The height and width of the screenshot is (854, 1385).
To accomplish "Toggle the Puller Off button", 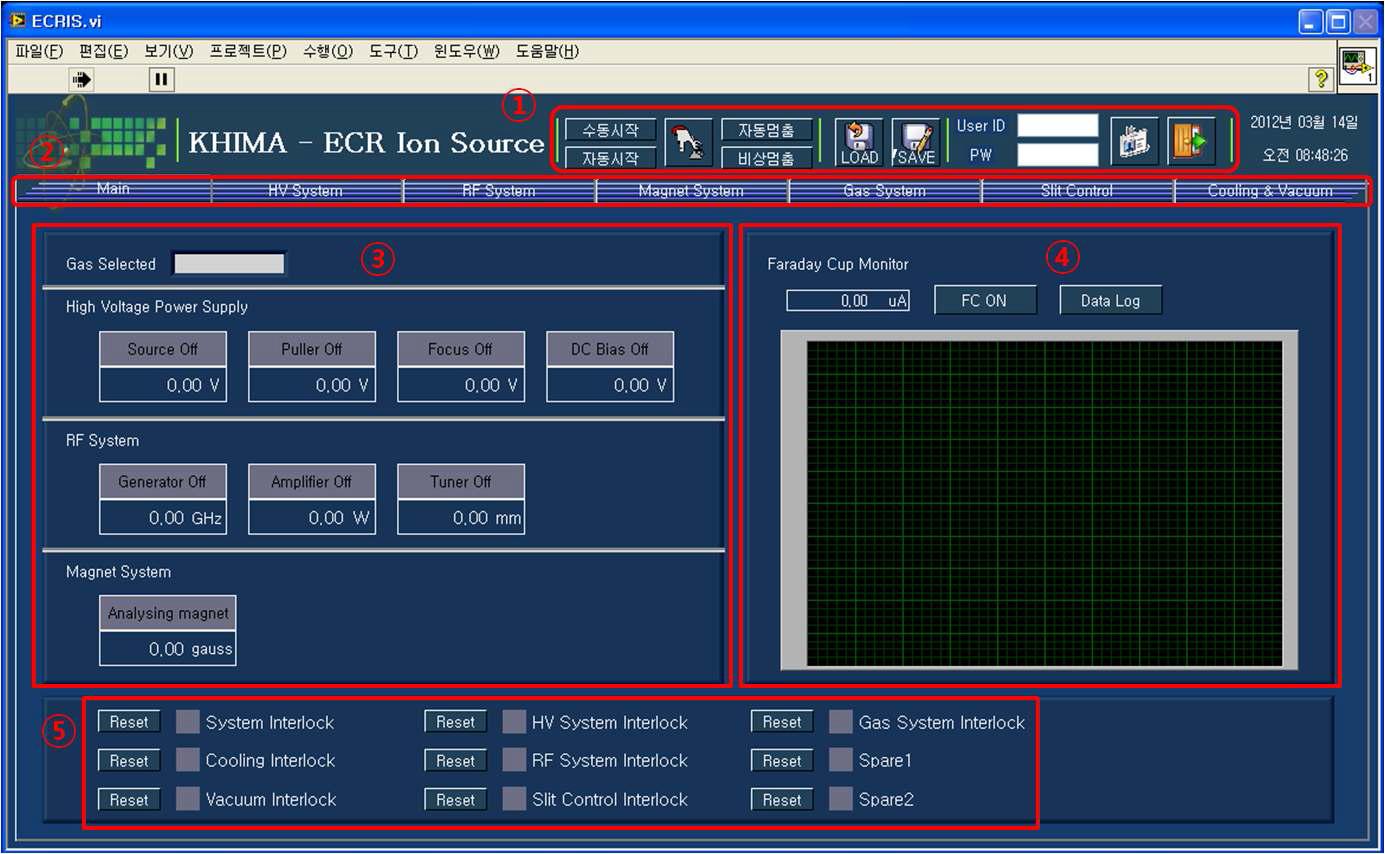I will [x=312, y=349].
